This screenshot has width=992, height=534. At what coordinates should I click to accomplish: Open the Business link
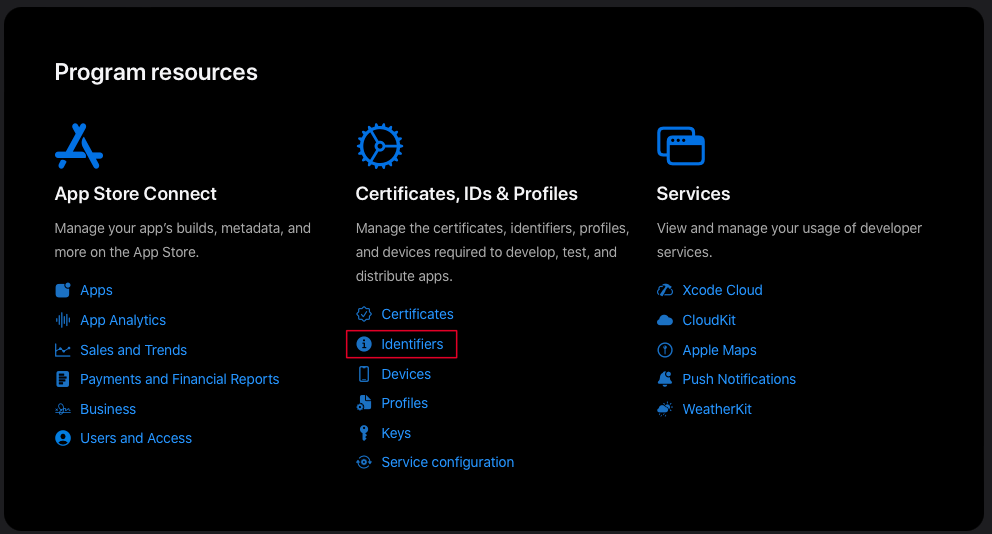(108, 409)
